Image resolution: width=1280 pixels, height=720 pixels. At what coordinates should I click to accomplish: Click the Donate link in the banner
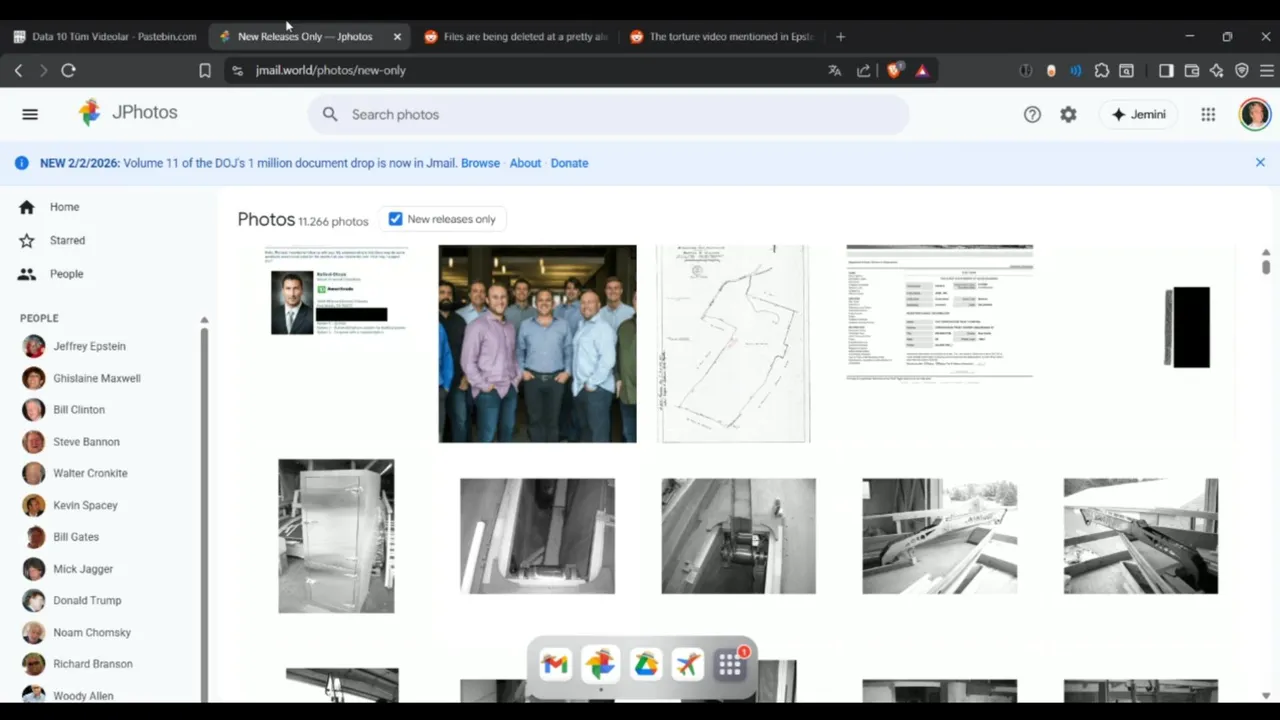click(569, 163)
